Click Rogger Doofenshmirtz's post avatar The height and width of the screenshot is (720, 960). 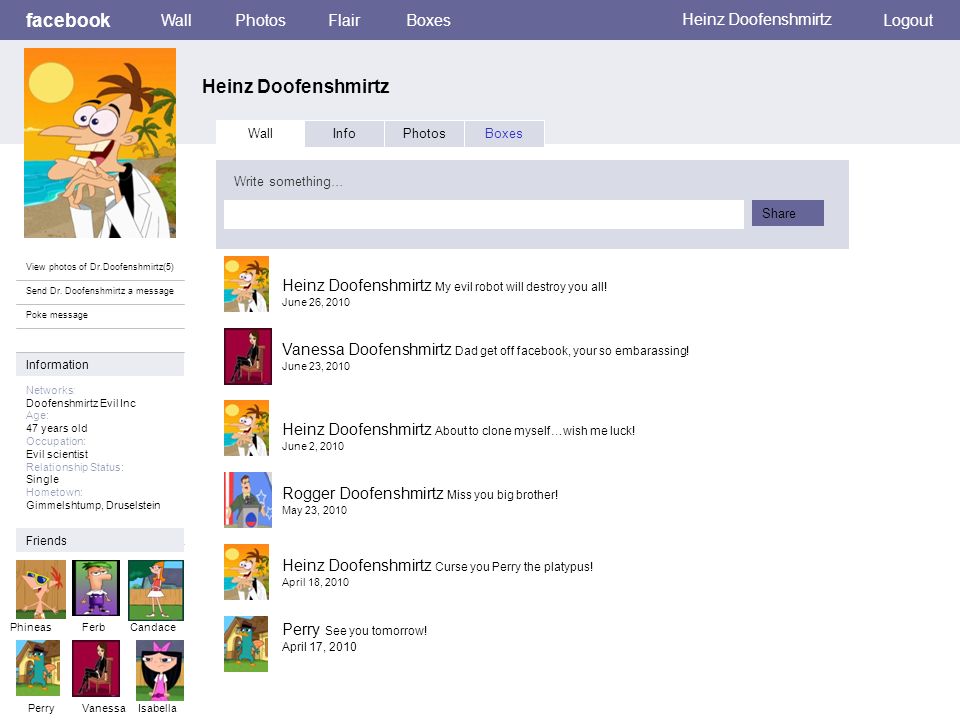coord(247,500)
